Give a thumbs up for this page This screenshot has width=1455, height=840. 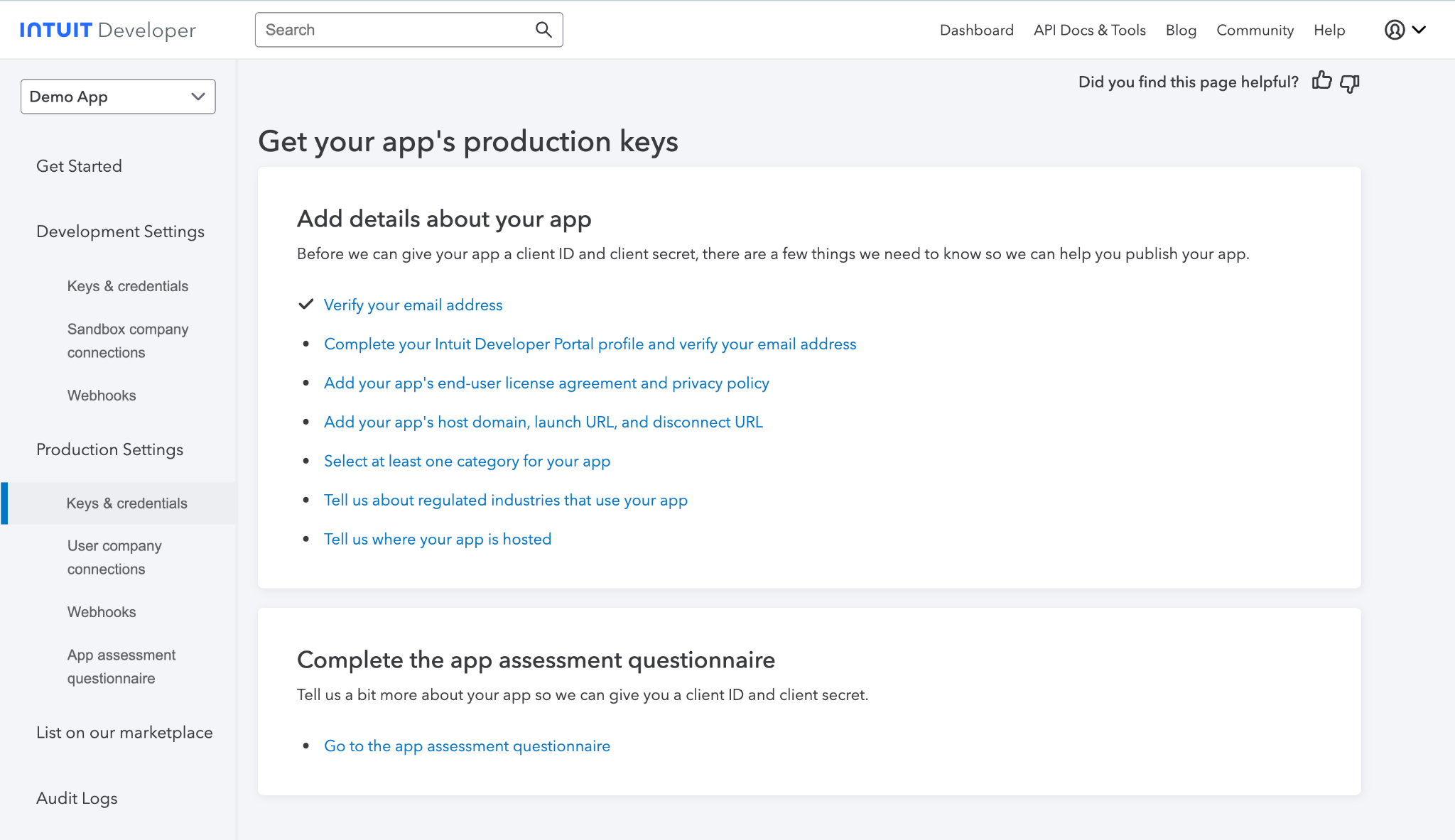(1321, 80)
